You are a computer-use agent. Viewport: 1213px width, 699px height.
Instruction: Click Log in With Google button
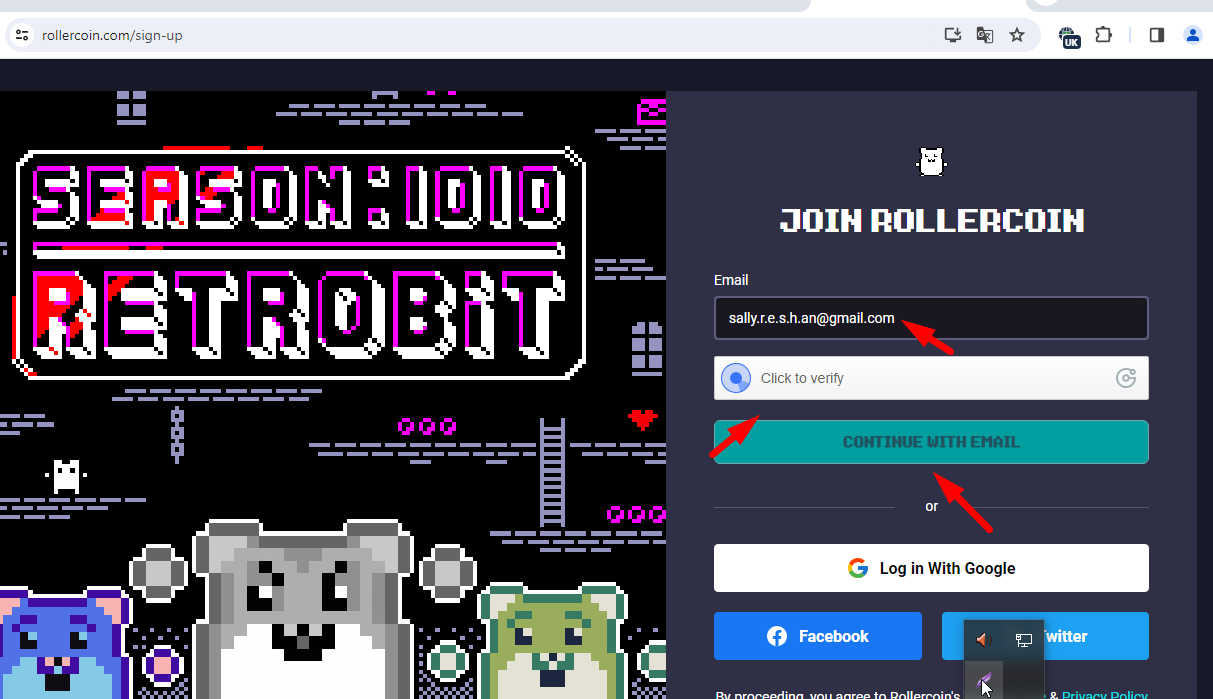point(931,568)
